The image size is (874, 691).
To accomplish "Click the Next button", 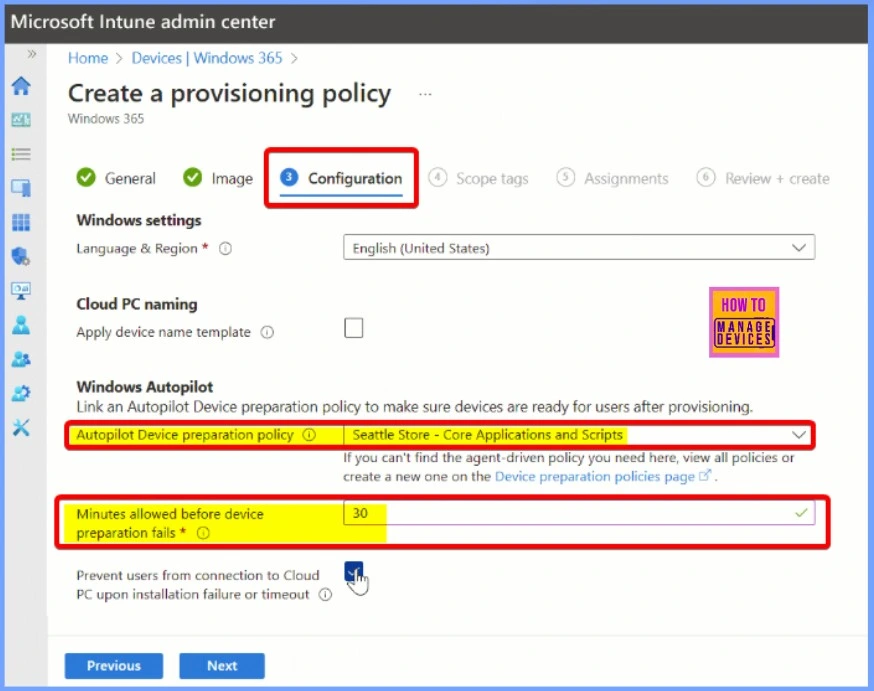I will [222, 666].
